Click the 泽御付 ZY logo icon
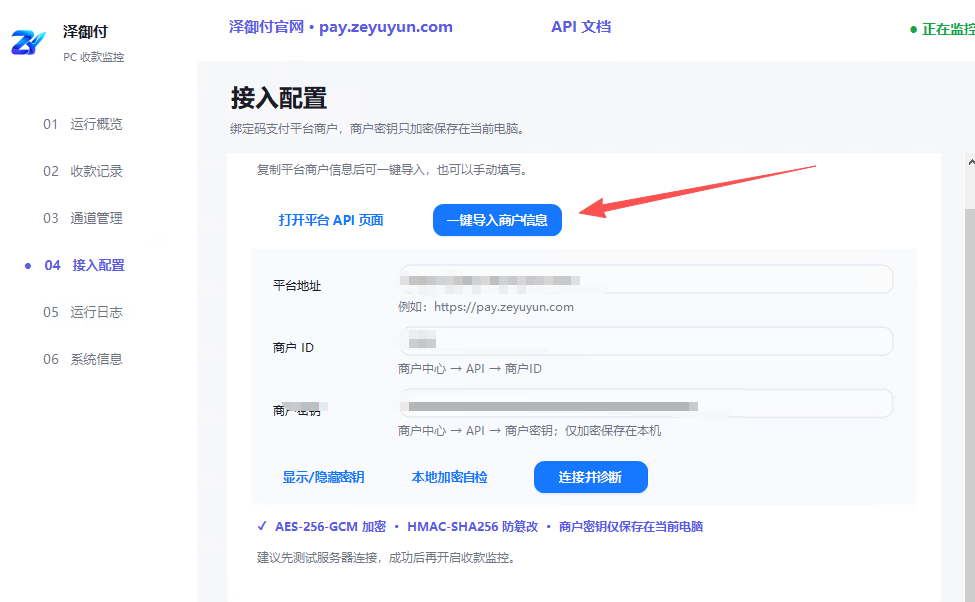This screenshot has width=975, height=602. pyautogui.click(x=29, y=42)
